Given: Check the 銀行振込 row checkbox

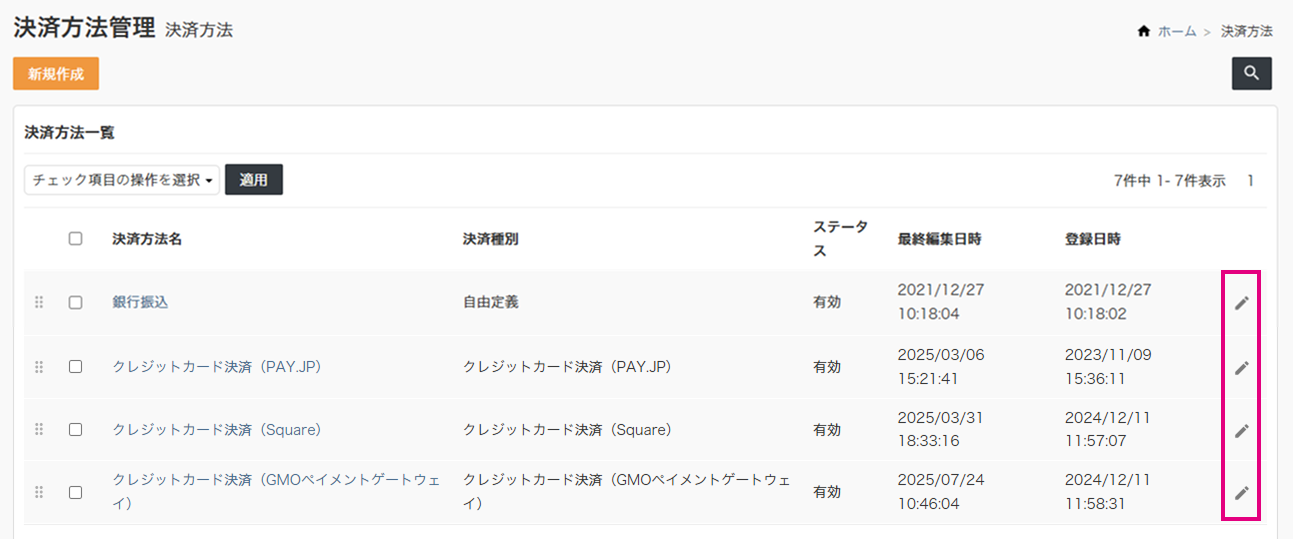Looking at the screenshot, I should coord(75,302).
